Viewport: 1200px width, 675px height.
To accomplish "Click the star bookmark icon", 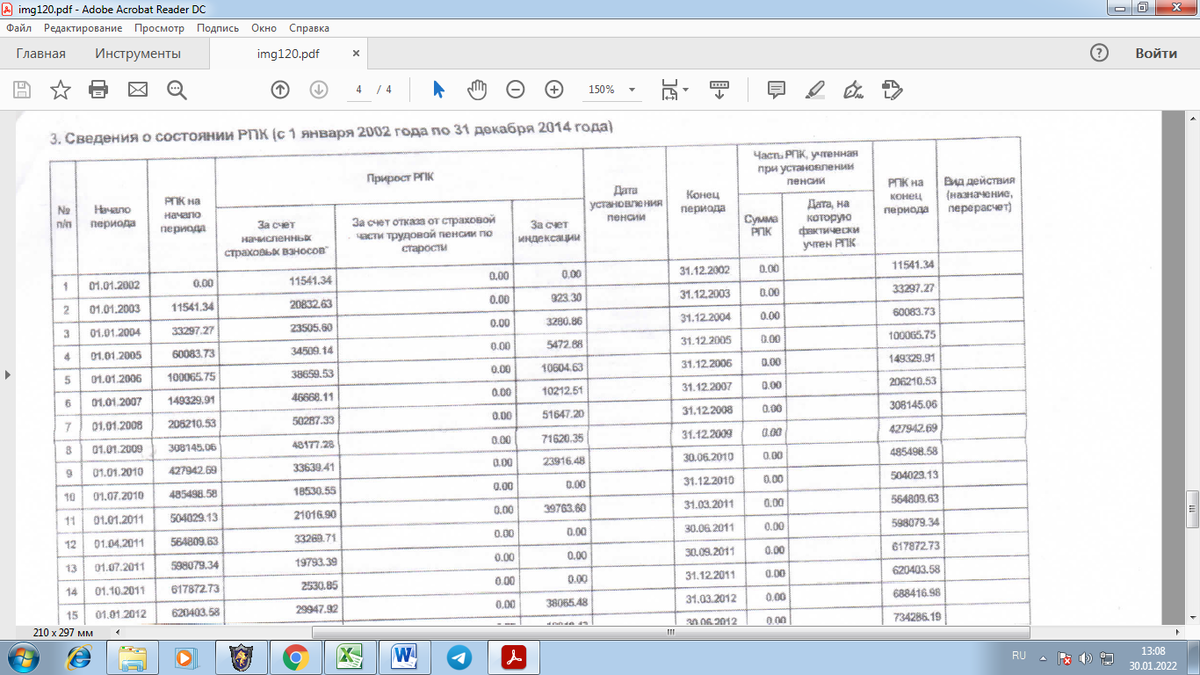I will [x=60, y=90].
